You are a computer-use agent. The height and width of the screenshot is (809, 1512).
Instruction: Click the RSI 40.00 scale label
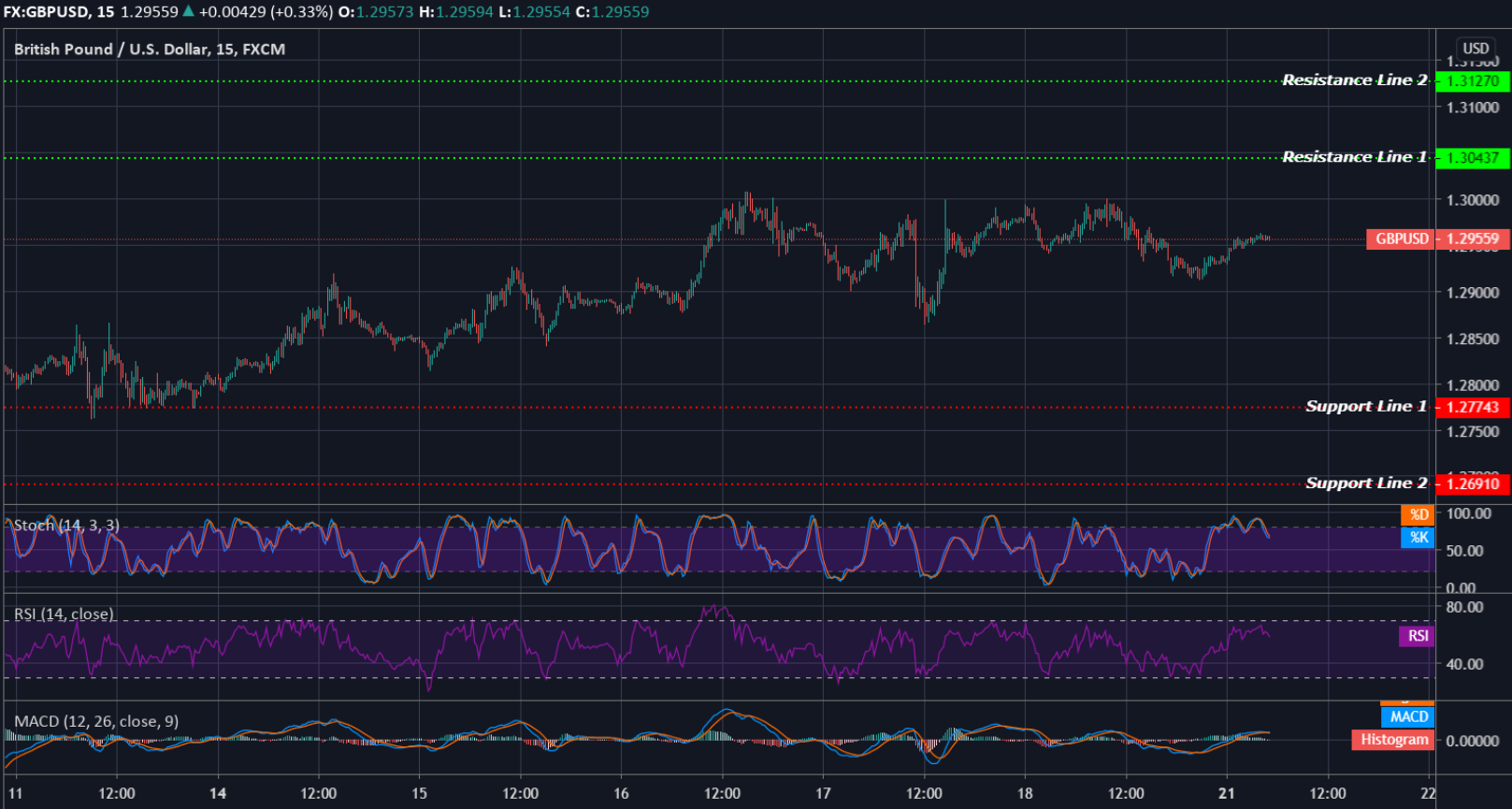[x=1464, y=664]
